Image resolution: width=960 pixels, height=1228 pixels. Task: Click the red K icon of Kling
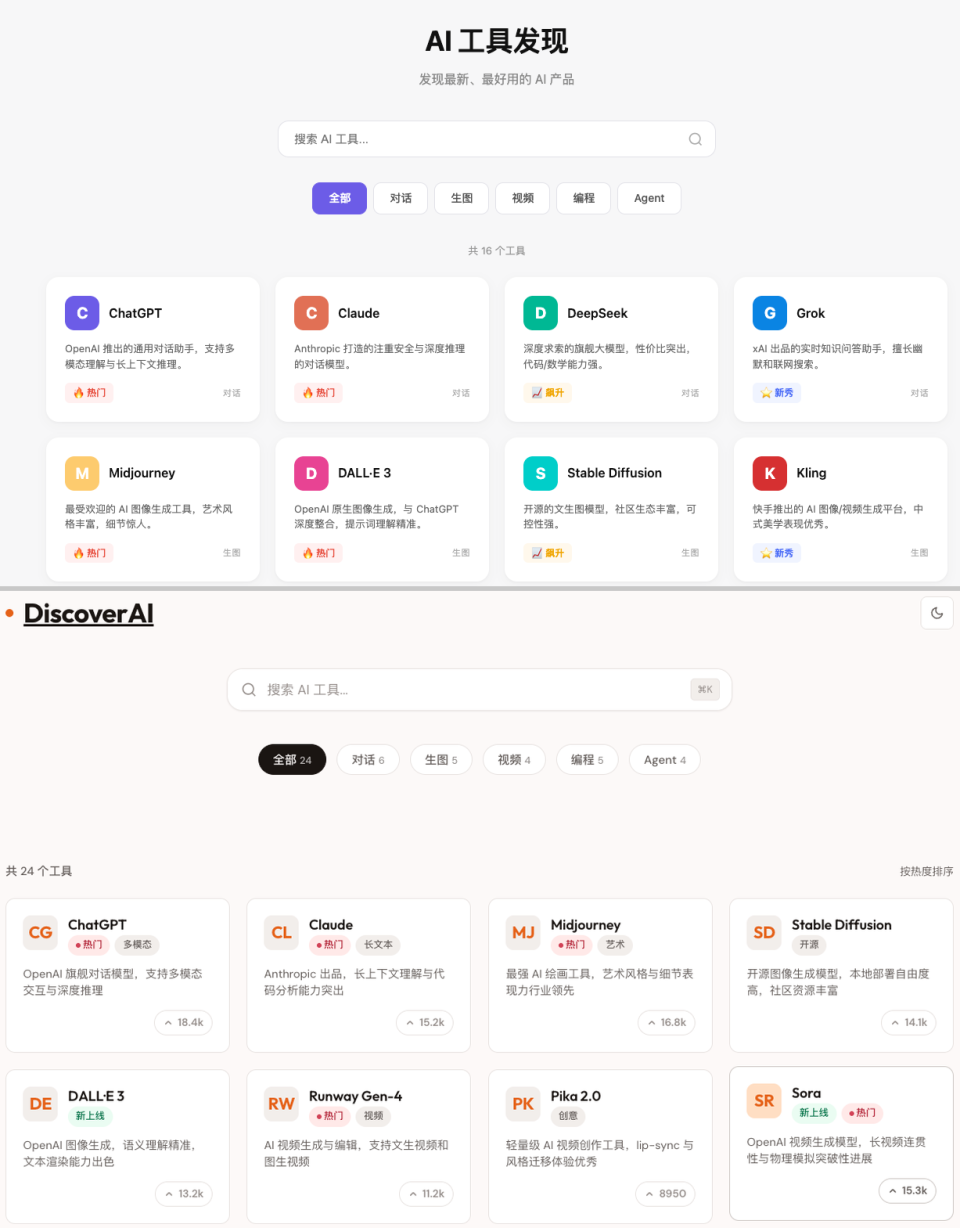tap(770, 473)
